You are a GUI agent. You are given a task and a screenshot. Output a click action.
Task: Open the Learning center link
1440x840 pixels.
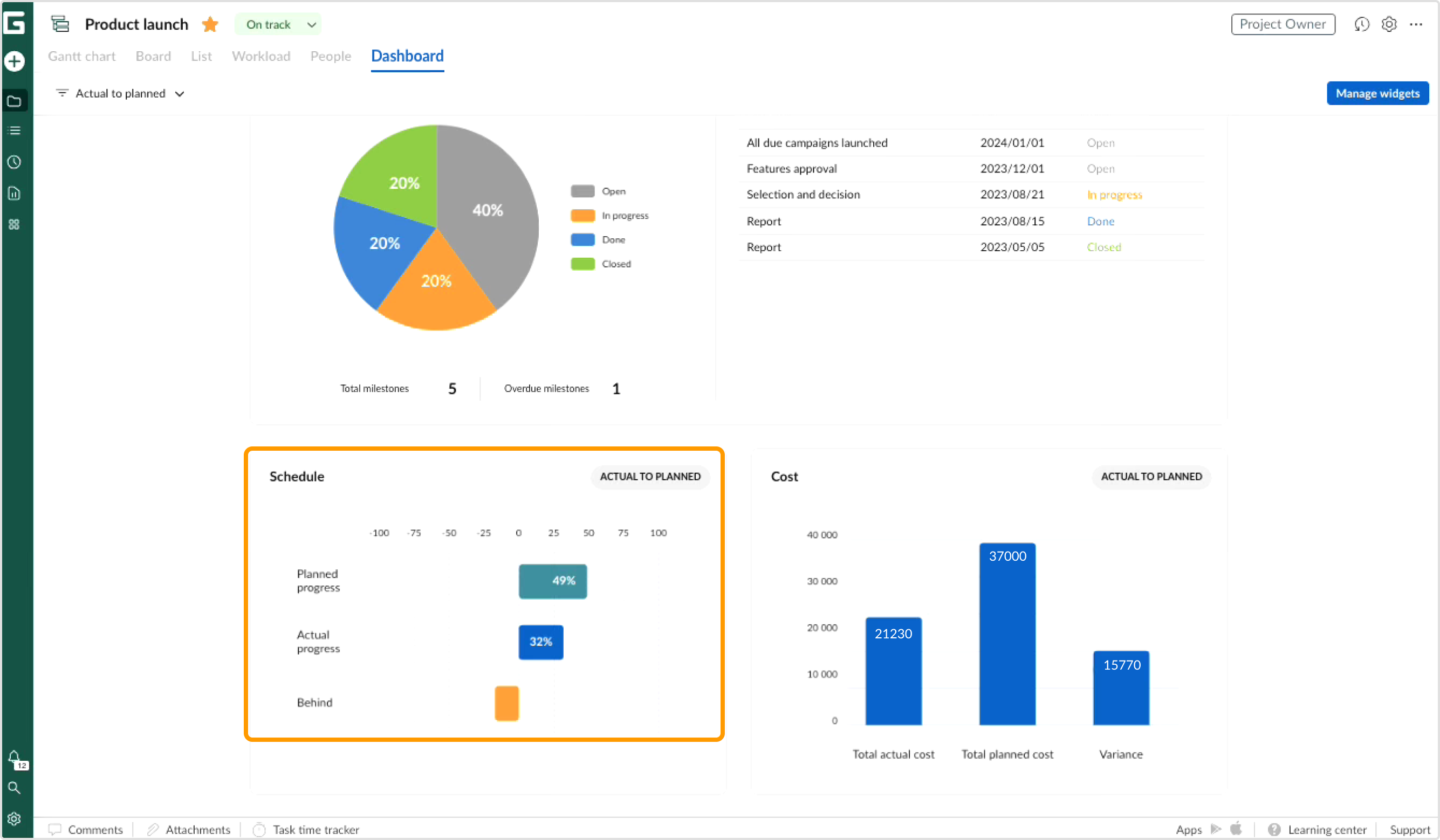(1327, 829)
